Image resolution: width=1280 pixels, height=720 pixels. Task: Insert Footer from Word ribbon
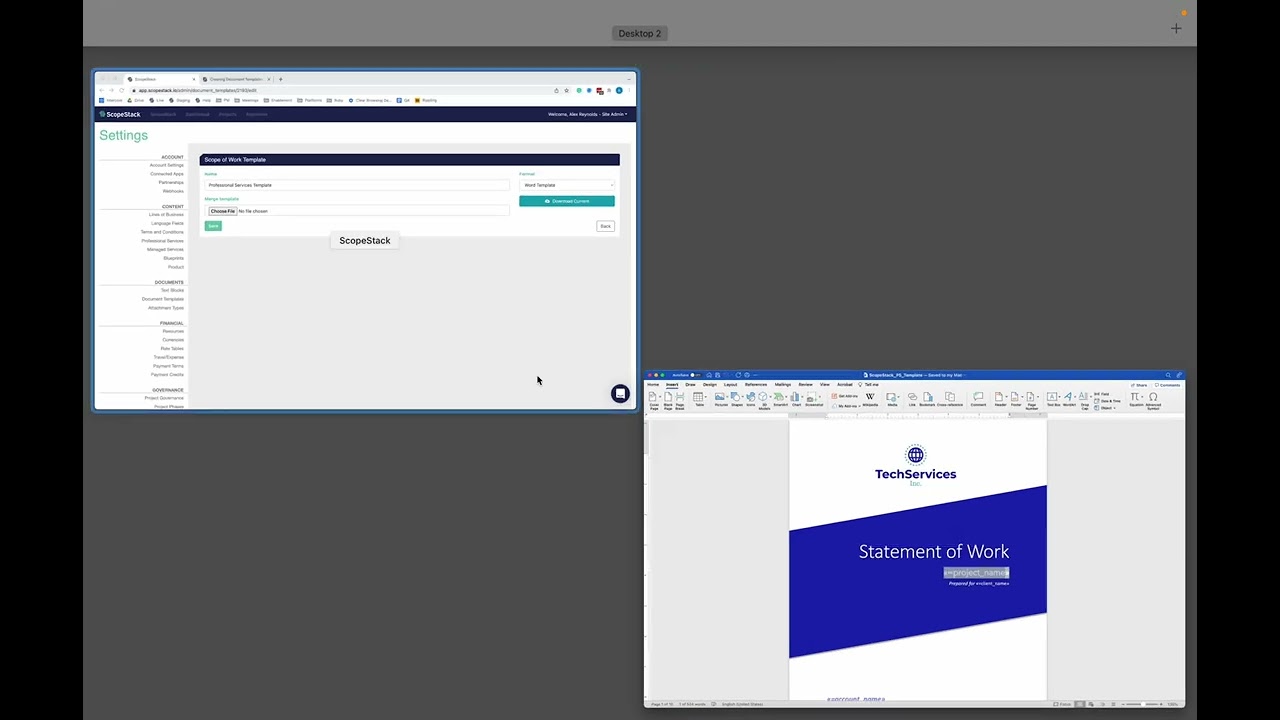[x=1016, y=400]
